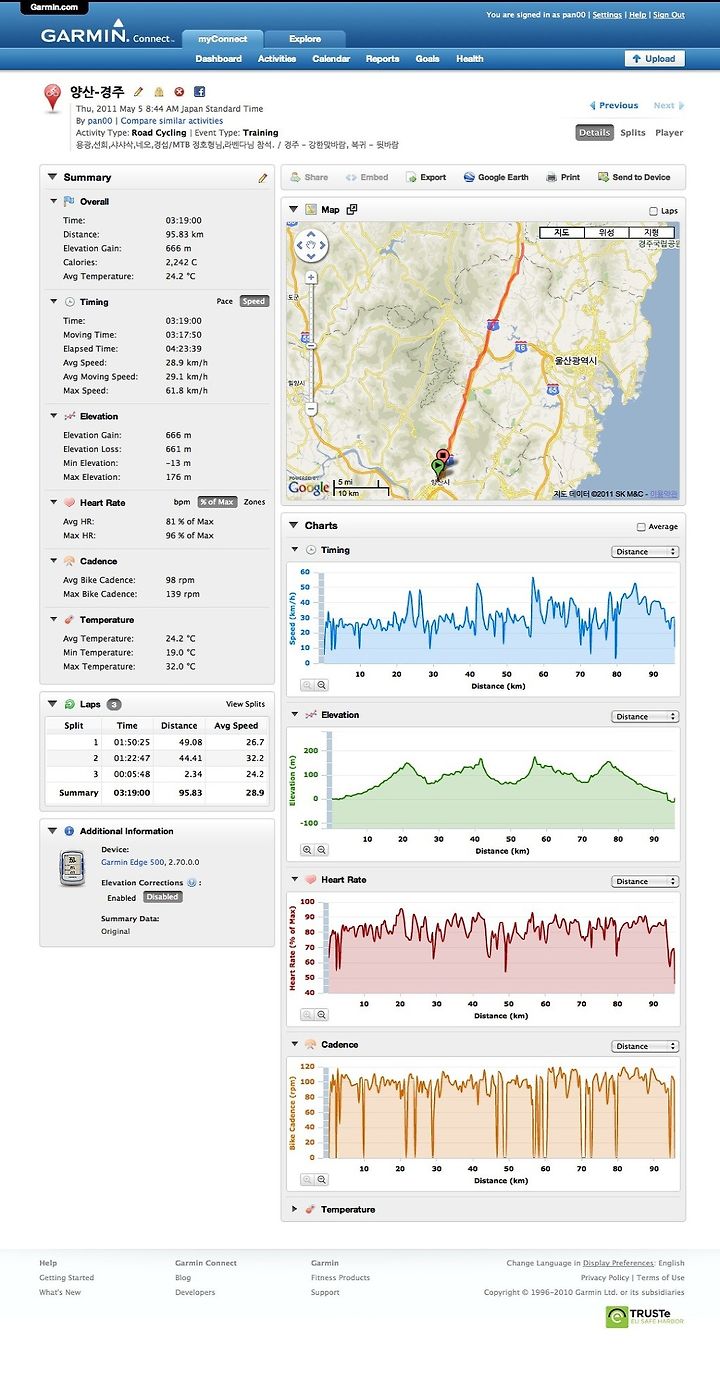
Task: Click the zoom-out magnifier under Heart Rate chart
Action: (x=322, y=1015)
